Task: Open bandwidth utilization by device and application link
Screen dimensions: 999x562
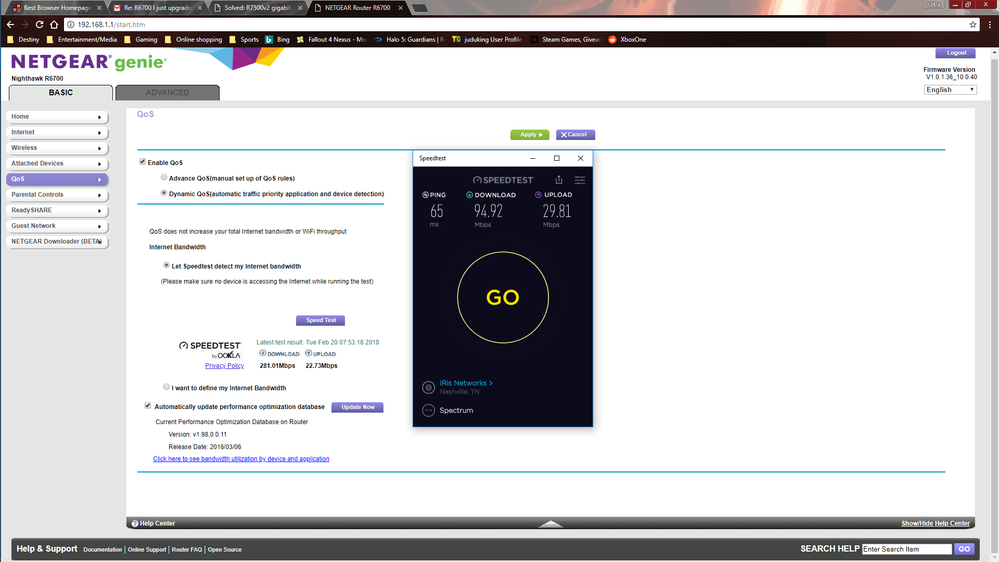Action: (x=241, y=459)
